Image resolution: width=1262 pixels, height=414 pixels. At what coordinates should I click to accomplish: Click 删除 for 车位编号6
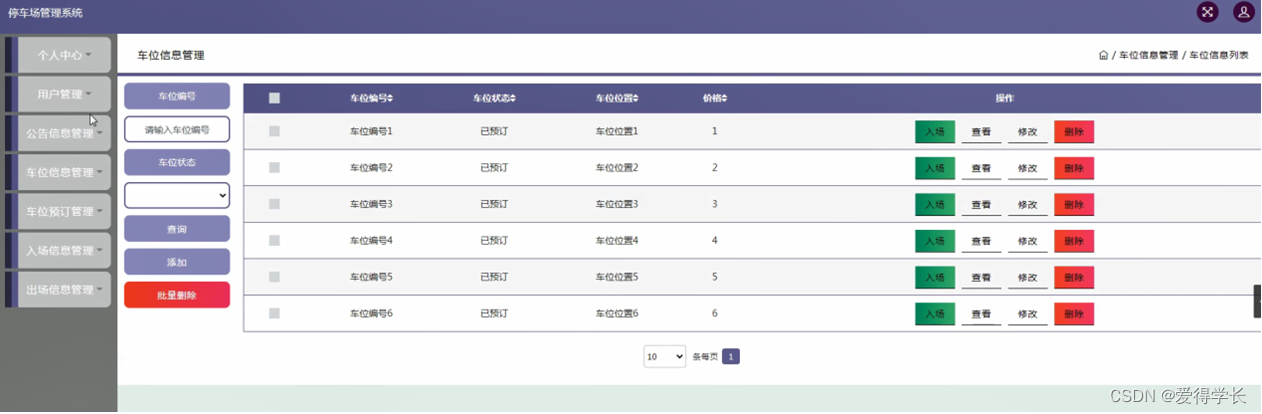coord(1074,314)
